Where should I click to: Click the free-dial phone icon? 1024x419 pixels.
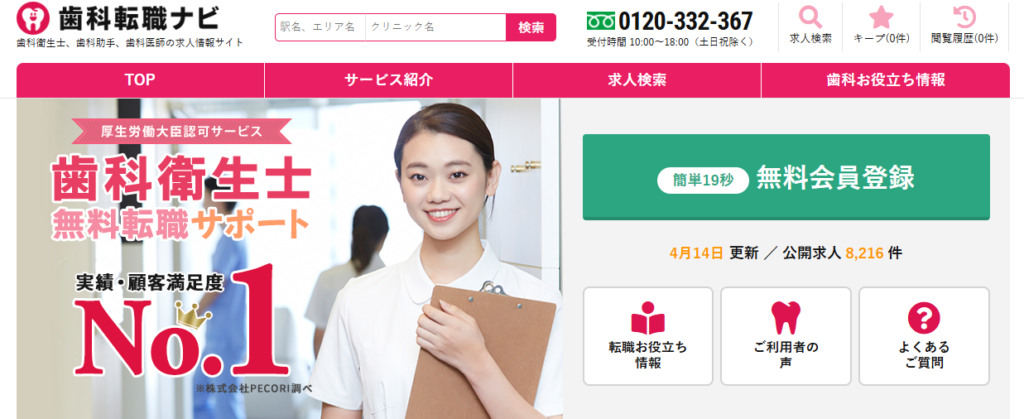[x=600, y=21]
